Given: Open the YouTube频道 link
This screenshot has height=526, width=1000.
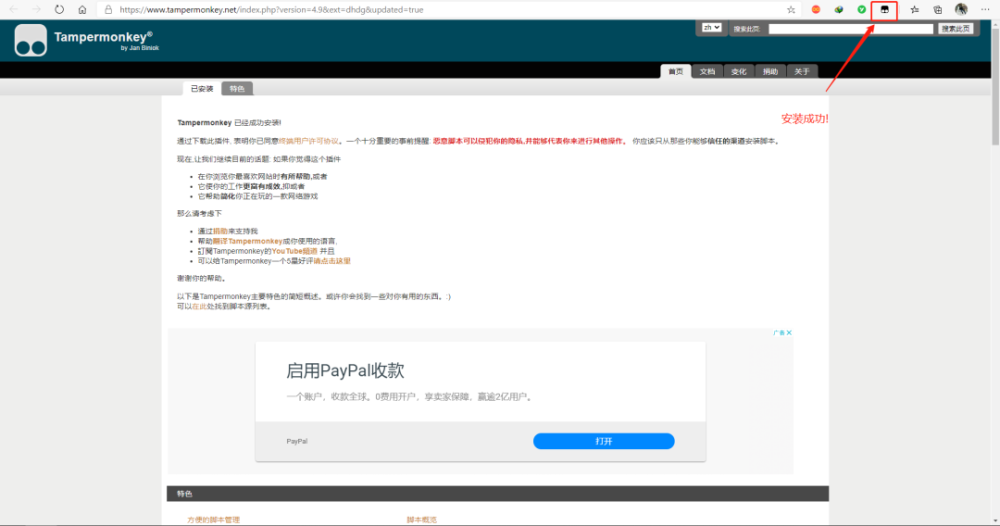Looking at the screenshot, I should pyautogui.click(x=295, y=251).
